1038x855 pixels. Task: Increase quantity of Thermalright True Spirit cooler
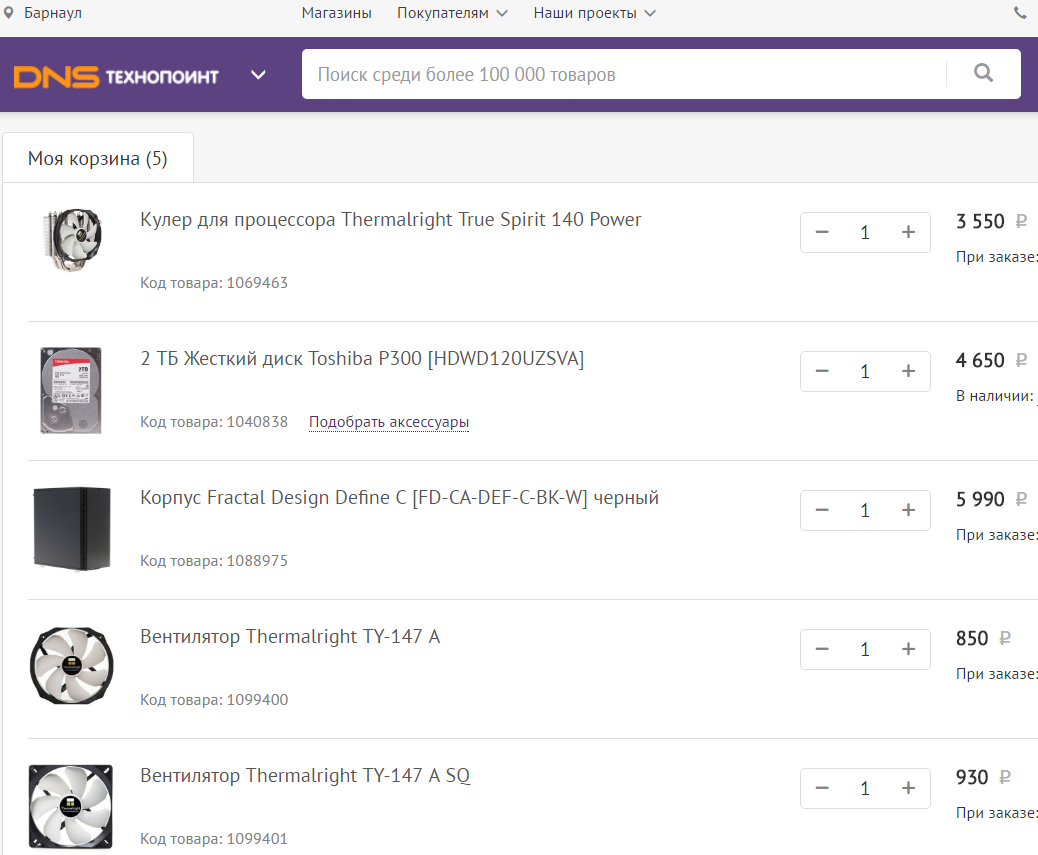tap(908, 232)
